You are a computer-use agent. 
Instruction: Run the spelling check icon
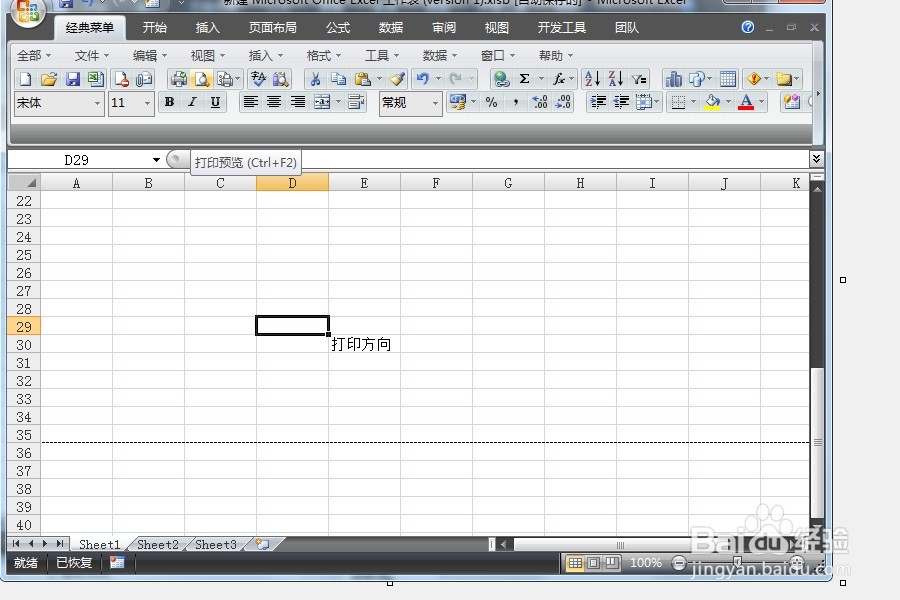click(x=258, y=79)
